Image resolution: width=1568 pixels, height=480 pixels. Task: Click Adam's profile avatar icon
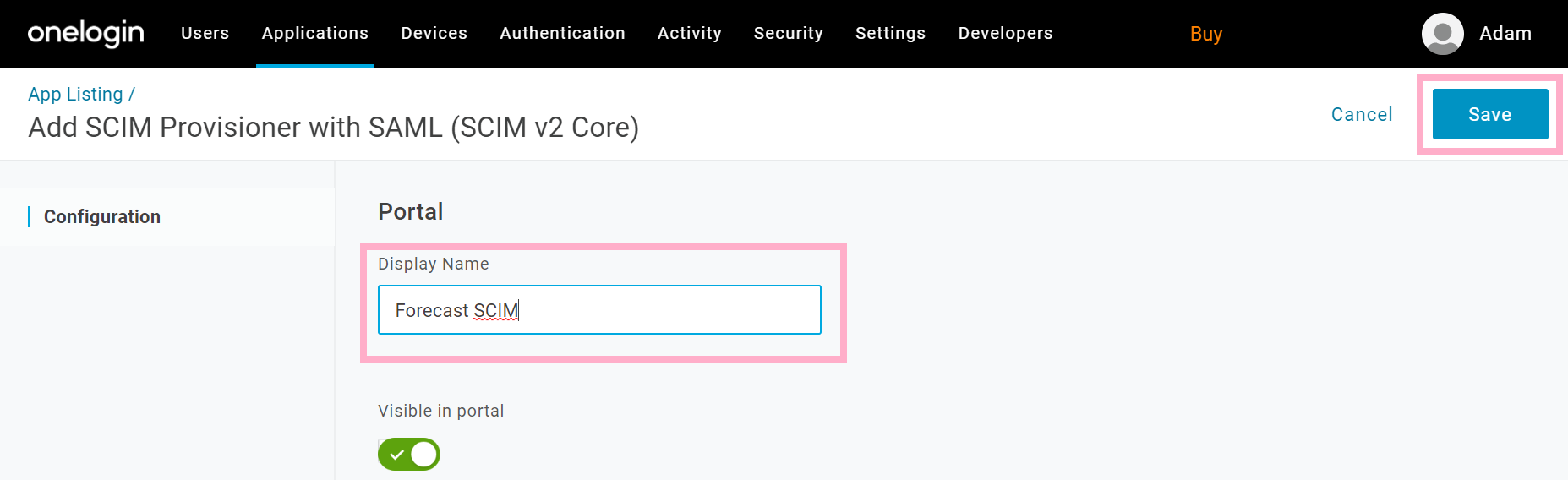point(1443,34)
